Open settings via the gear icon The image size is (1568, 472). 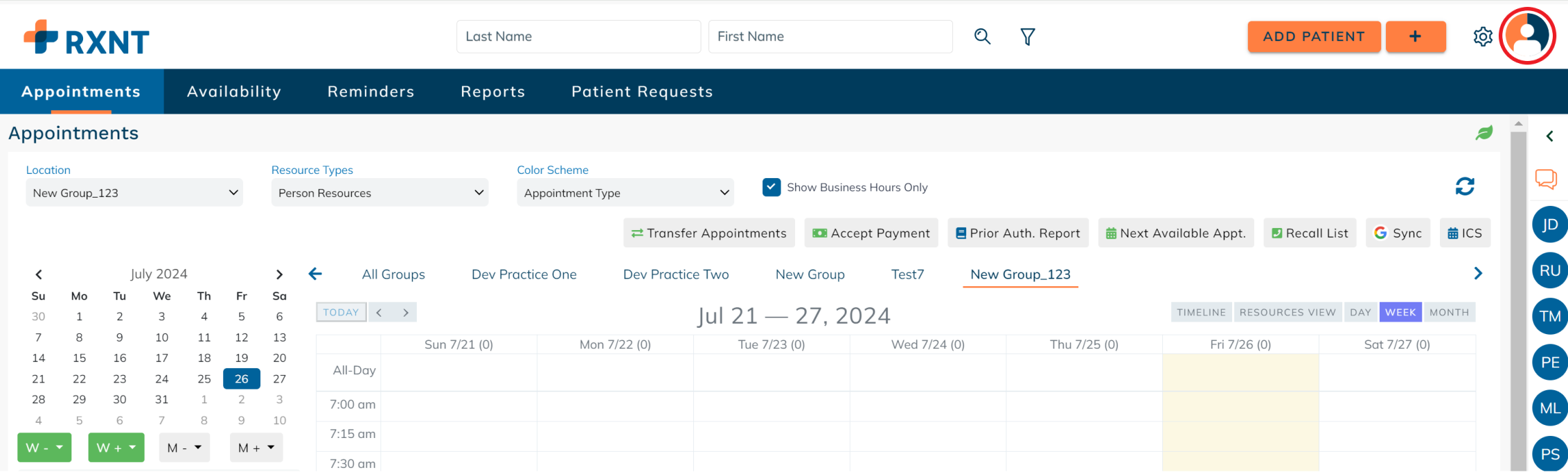point(1483,36)
